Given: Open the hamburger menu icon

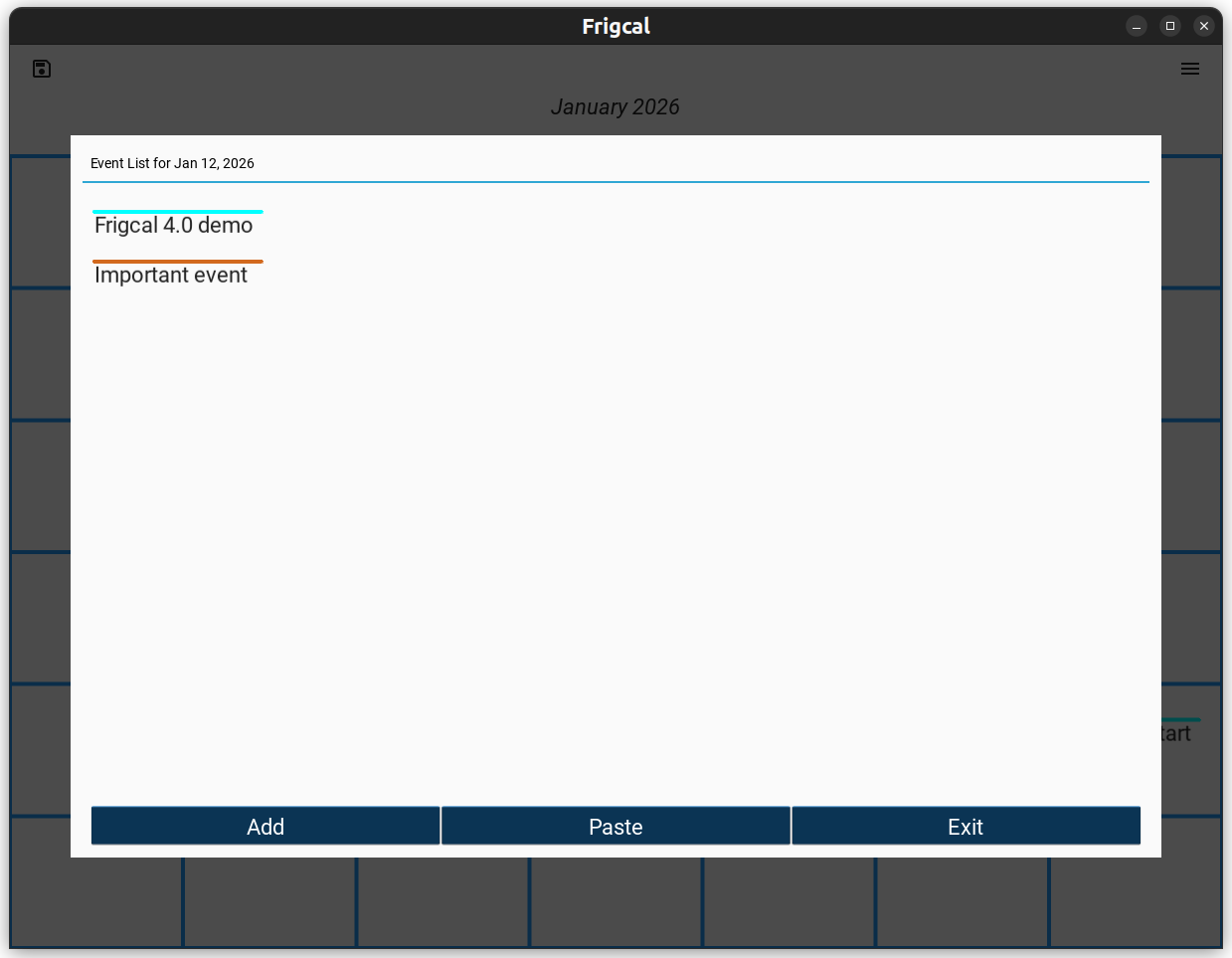Looking at the screenshot, I should (1190, 69).
